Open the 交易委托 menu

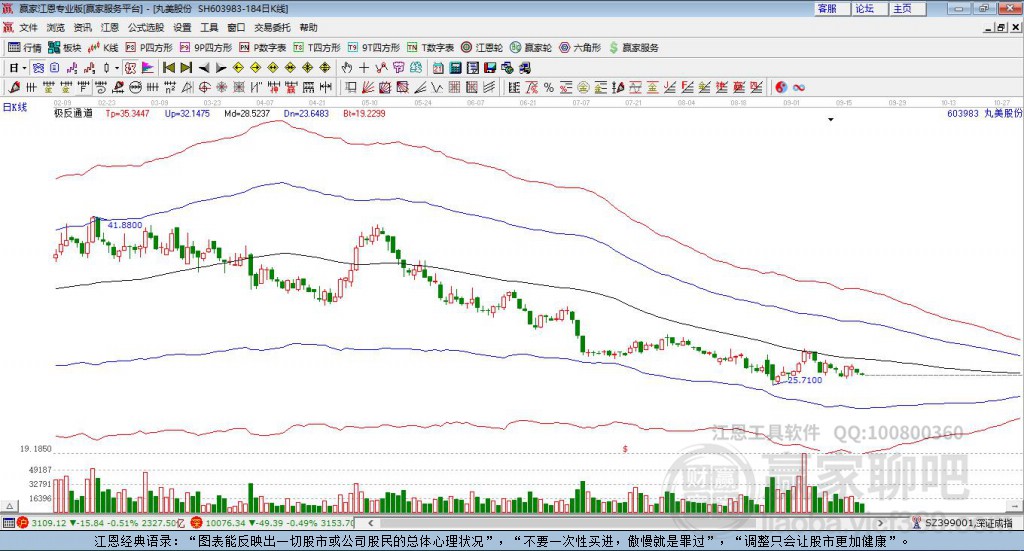tap(272, 27)
